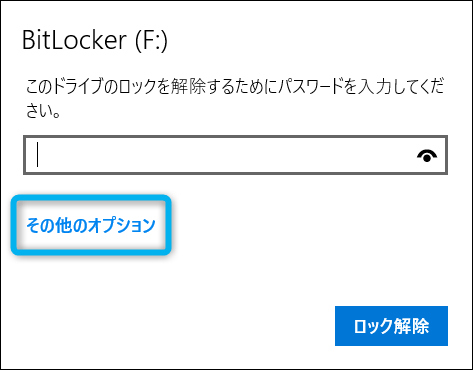Show recovery key options via その他のオプション
This screenshot has height=370, width=473.
pos(91,225)
